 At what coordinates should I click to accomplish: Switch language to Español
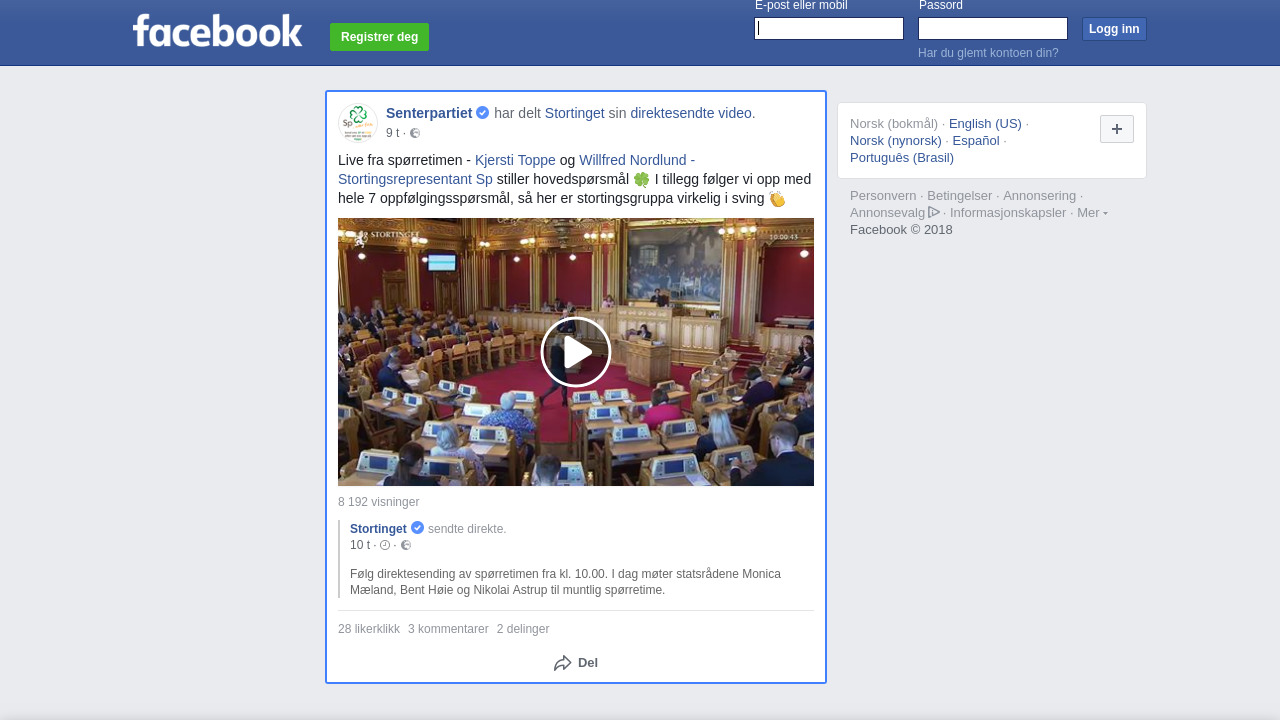976,141
